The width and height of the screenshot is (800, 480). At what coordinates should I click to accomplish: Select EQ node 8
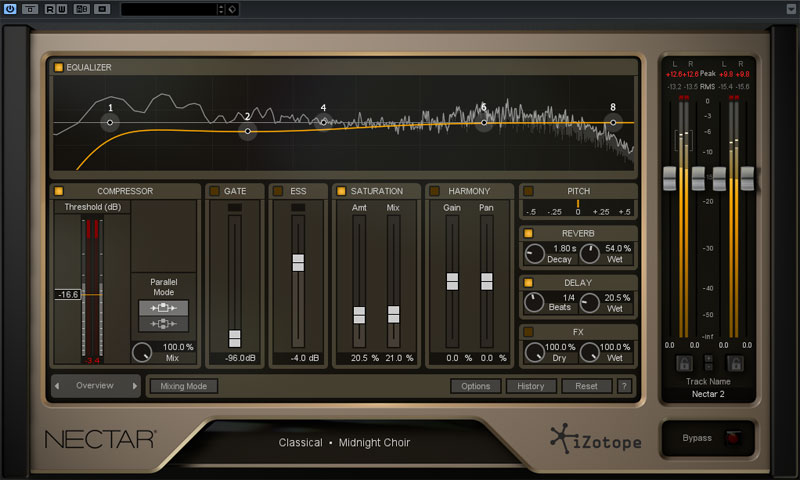click(613, 122)
